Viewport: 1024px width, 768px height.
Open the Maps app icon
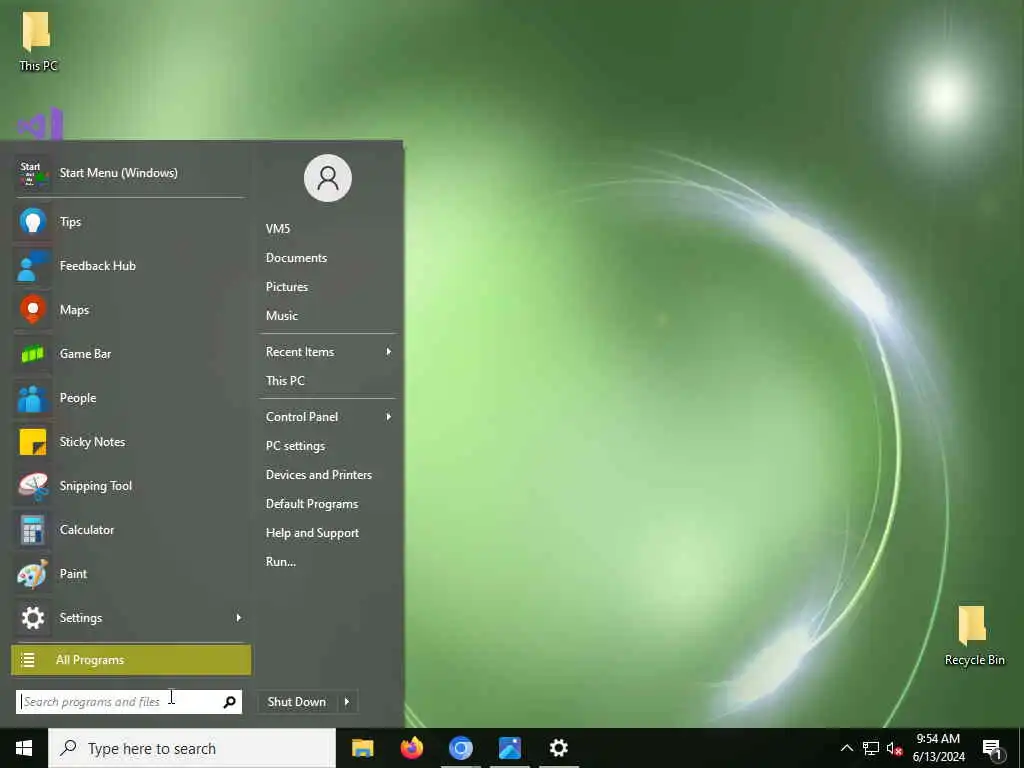click(x=33, y=310)
